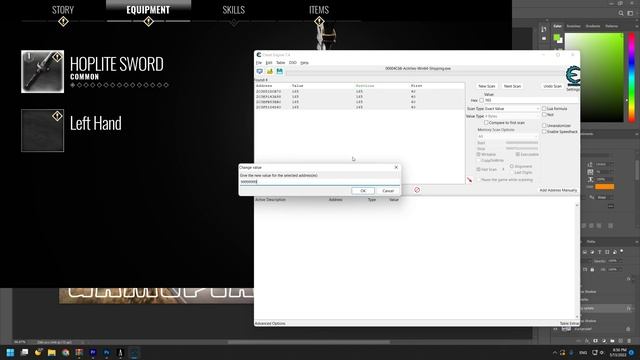Select the EQUIPMENT tab in game

point(148,10)
